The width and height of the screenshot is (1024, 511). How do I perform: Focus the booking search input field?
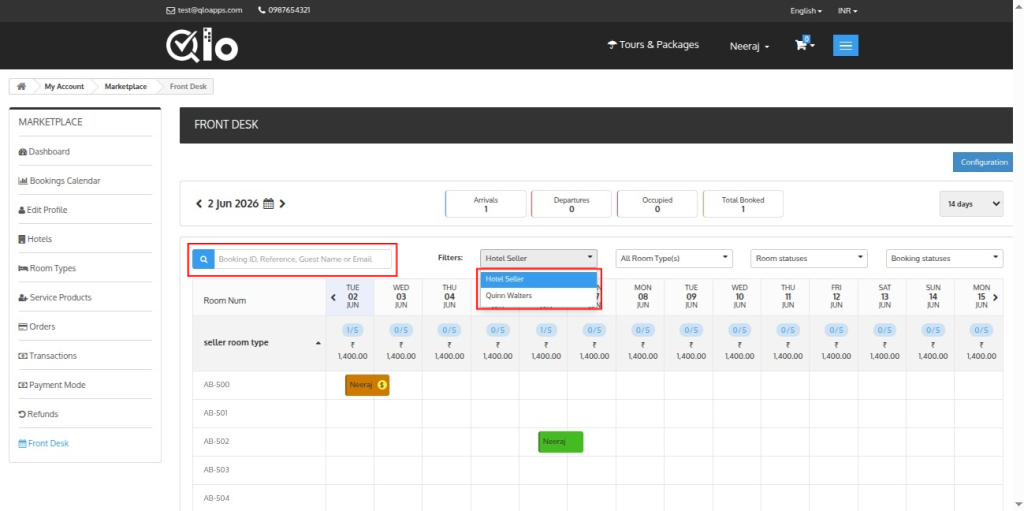(x=304, y=259)
